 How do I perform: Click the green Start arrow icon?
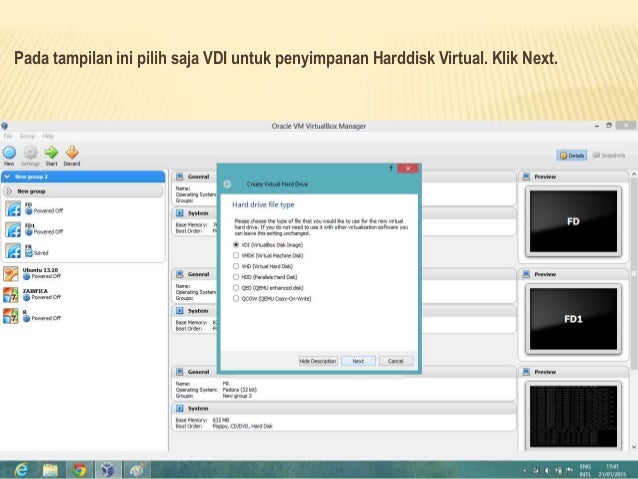coord(51,155)
